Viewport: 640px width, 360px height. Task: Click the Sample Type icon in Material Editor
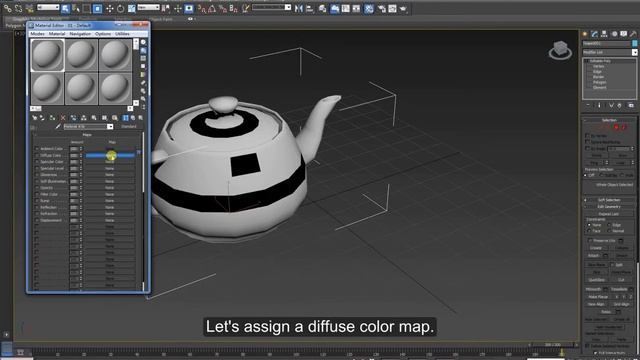tap(143, 42)
